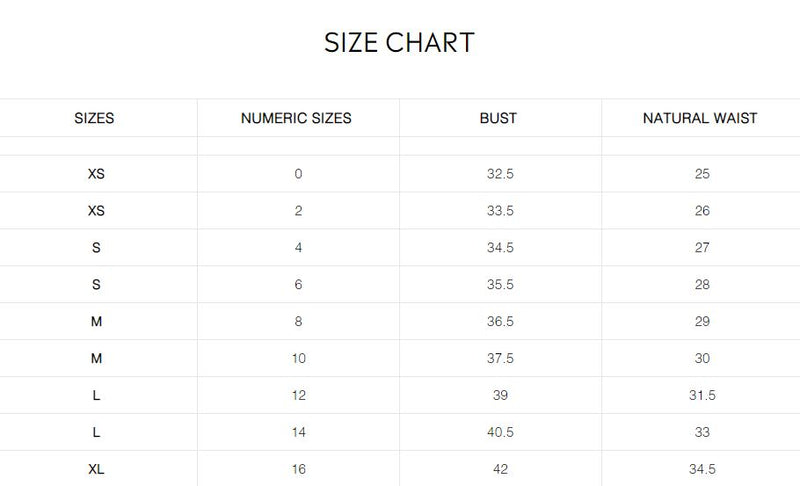Click the BUST column header
The width and height of the screenshot is (800, 486).
[498, 118]
